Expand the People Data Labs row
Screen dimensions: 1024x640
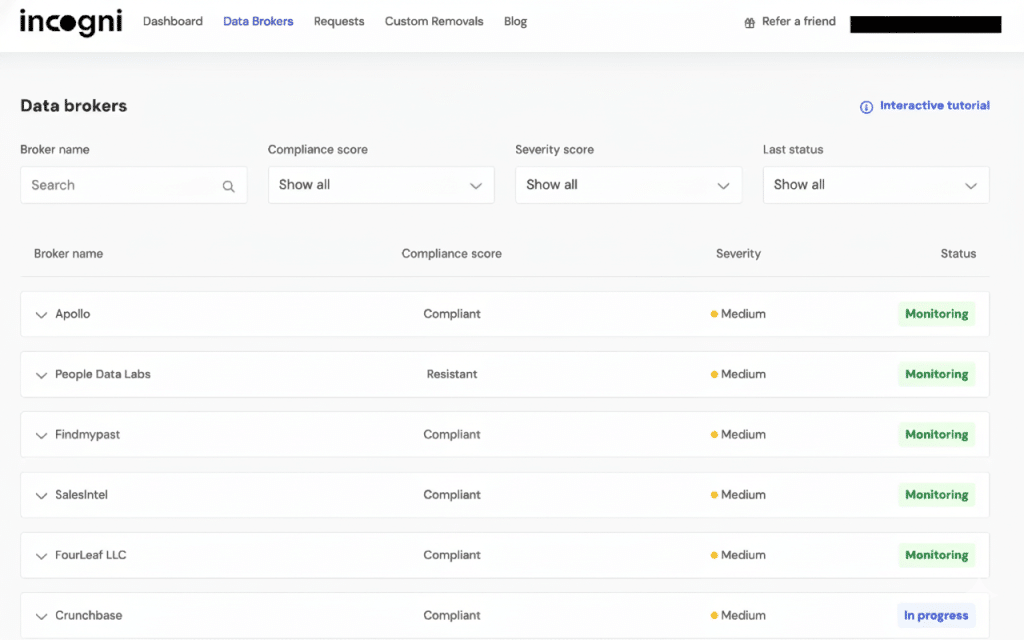[41, 374]
